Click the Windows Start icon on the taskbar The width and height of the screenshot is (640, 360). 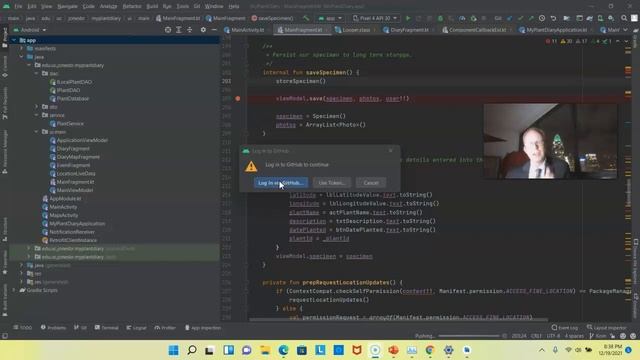click(x=173, y=350)
